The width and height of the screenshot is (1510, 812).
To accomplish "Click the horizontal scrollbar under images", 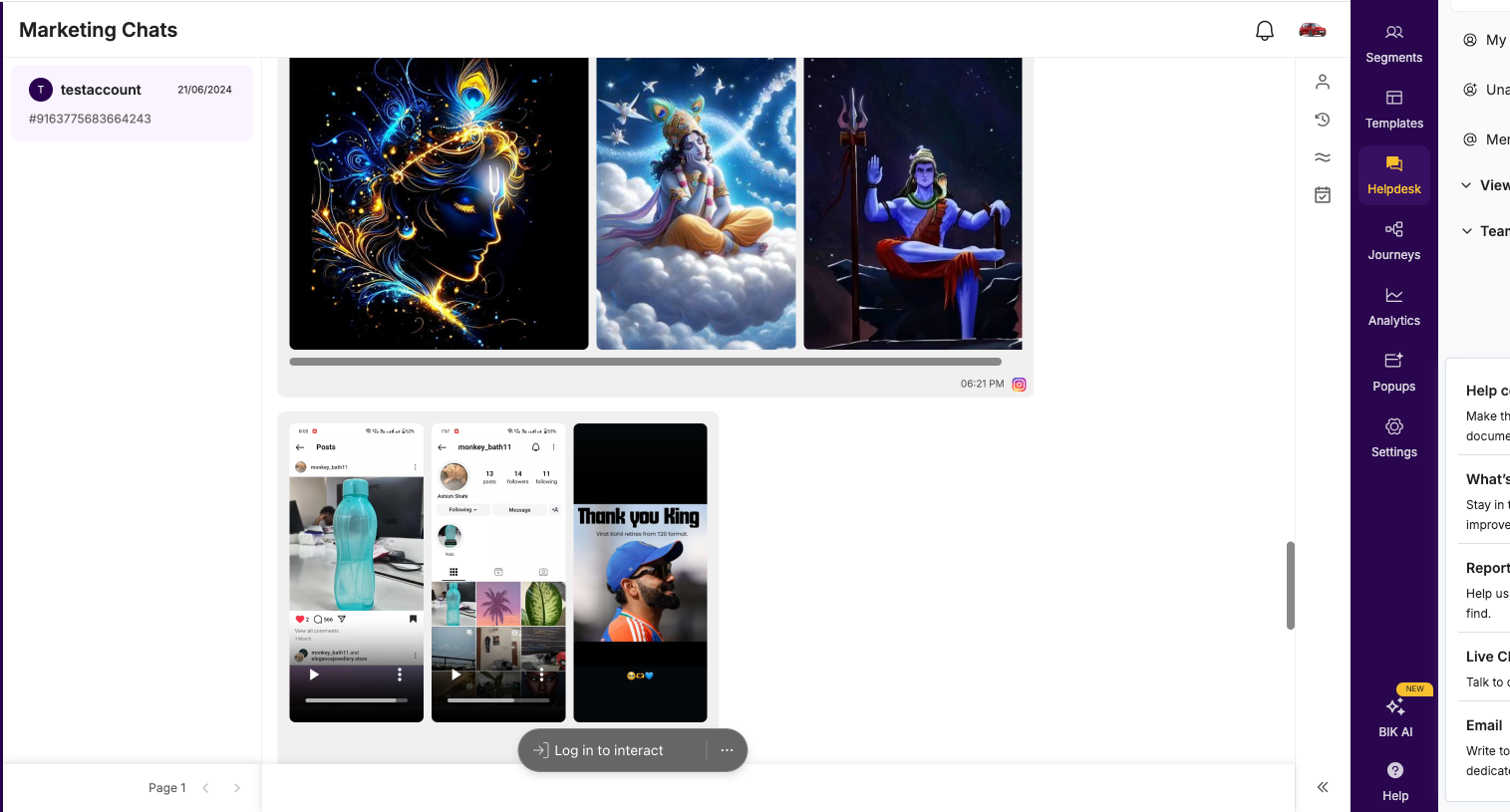I will click(x=645, y=362).
